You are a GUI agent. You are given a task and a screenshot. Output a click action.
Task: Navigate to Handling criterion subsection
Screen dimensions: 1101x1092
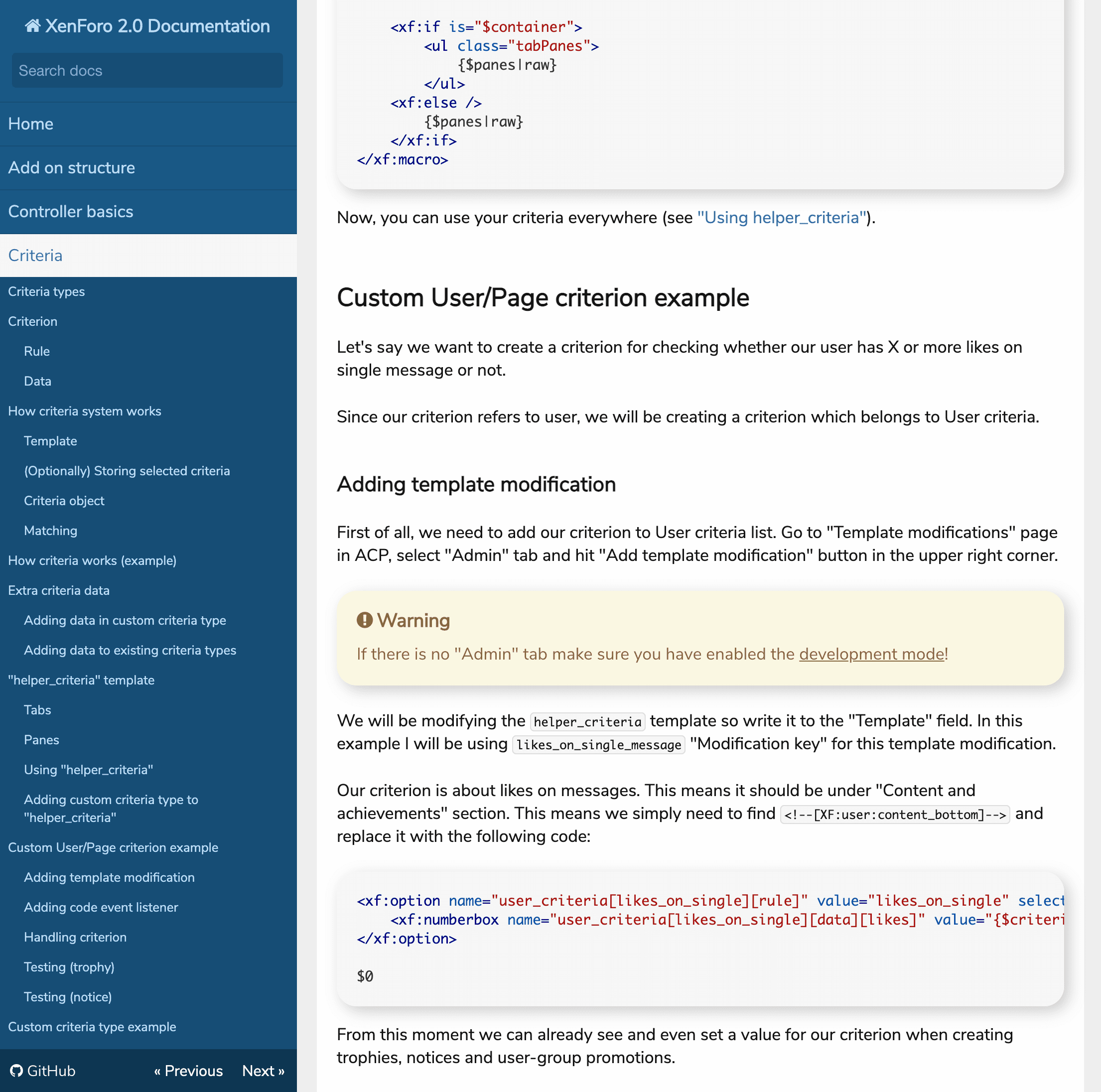pos(75,937)
